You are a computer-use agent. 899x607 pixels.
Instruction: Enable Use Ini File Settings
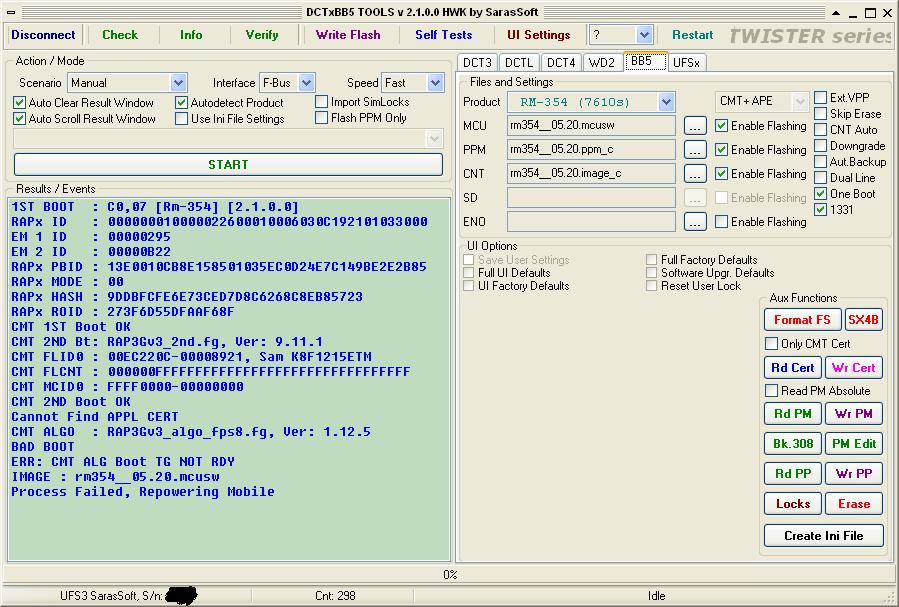point(182,119)
